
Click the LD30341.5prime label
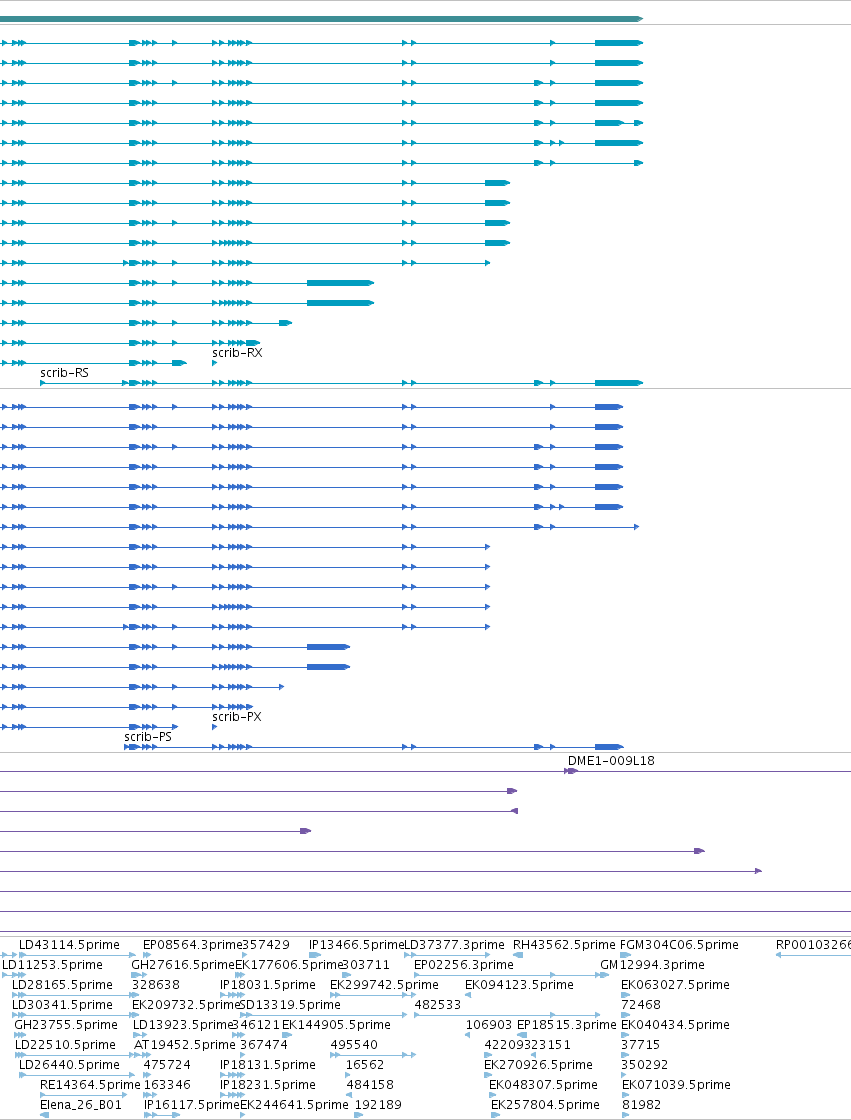tap(62, 1005)
